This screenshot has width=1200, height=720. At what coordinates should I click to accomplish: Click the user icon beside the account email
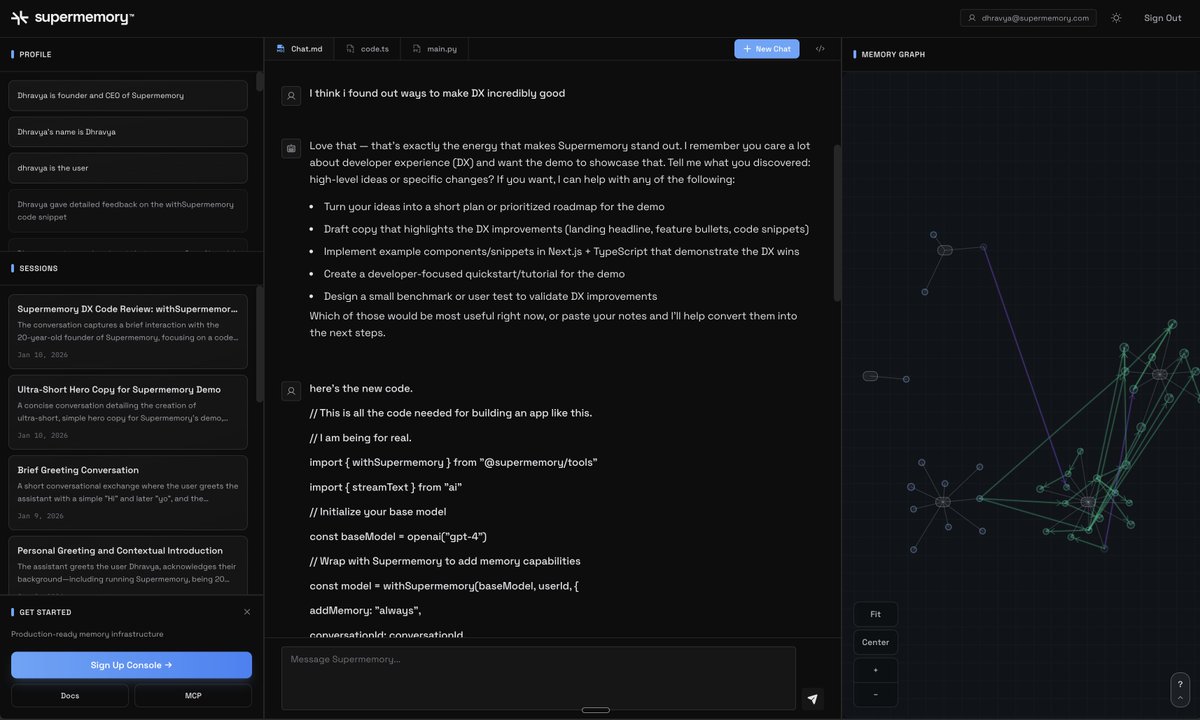click(x=972, y=17)
